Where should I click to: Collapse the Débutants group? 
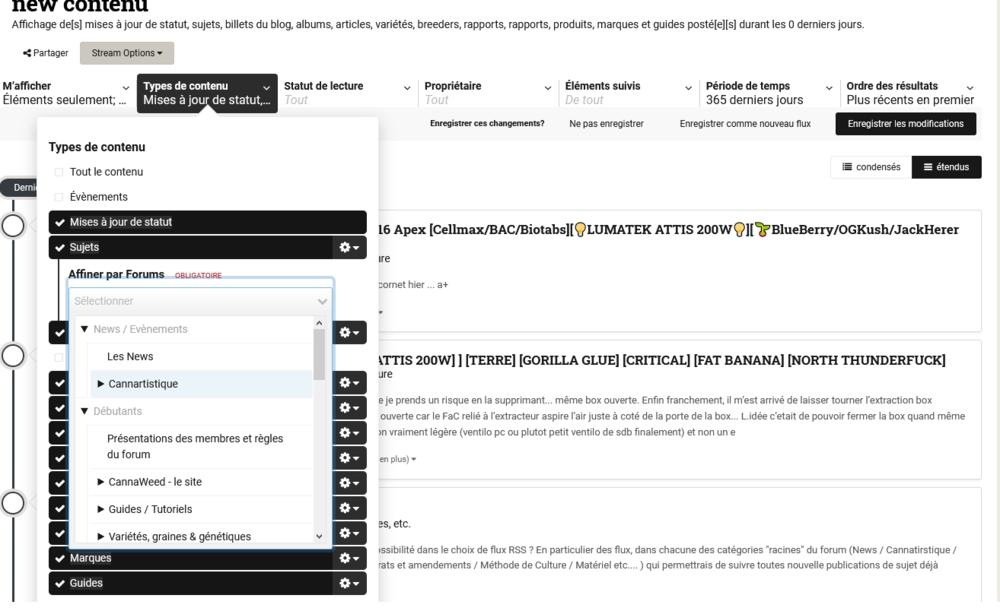point(84,411)
